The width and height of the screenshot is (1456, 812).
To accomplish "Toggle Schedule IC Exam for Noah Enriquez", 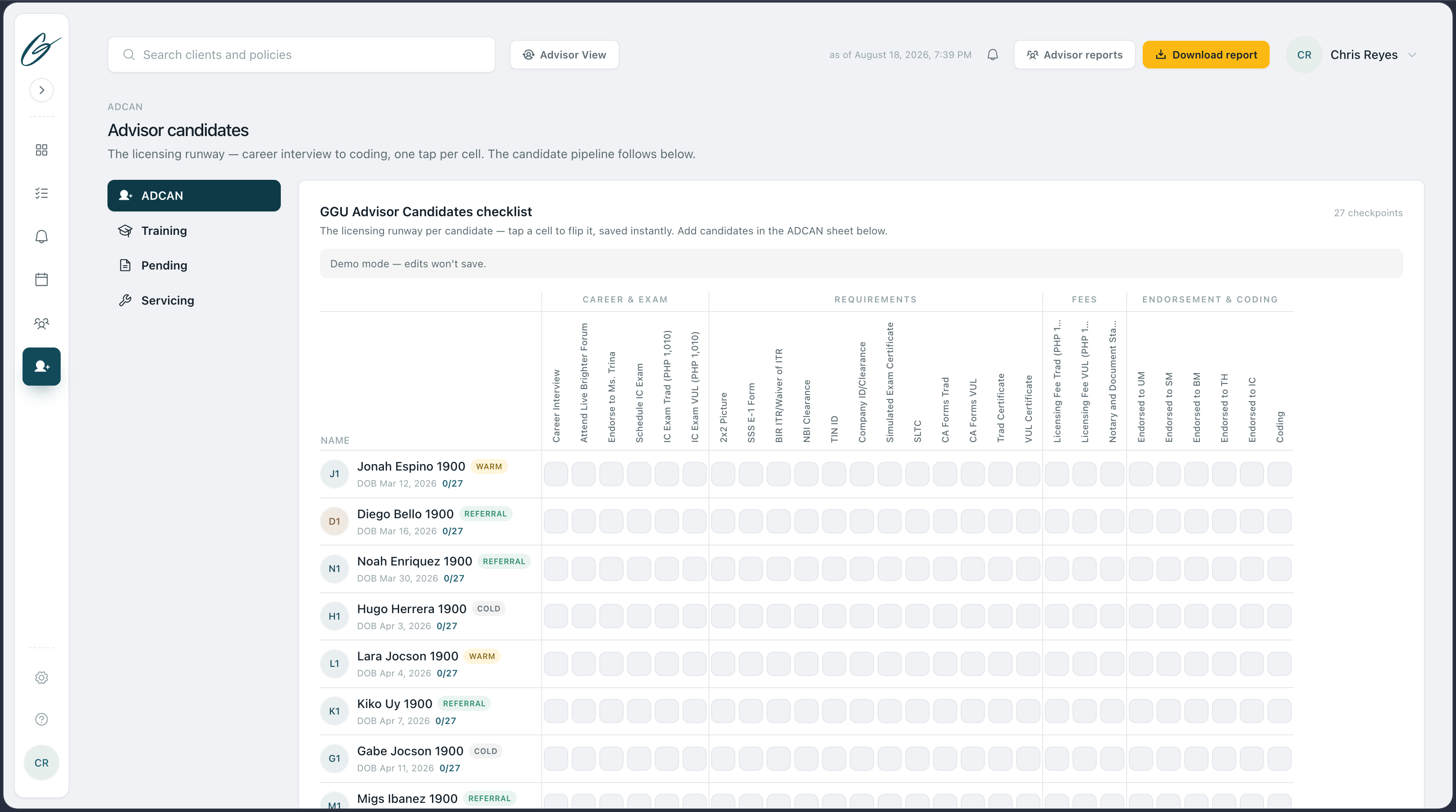I will [639, 568].
